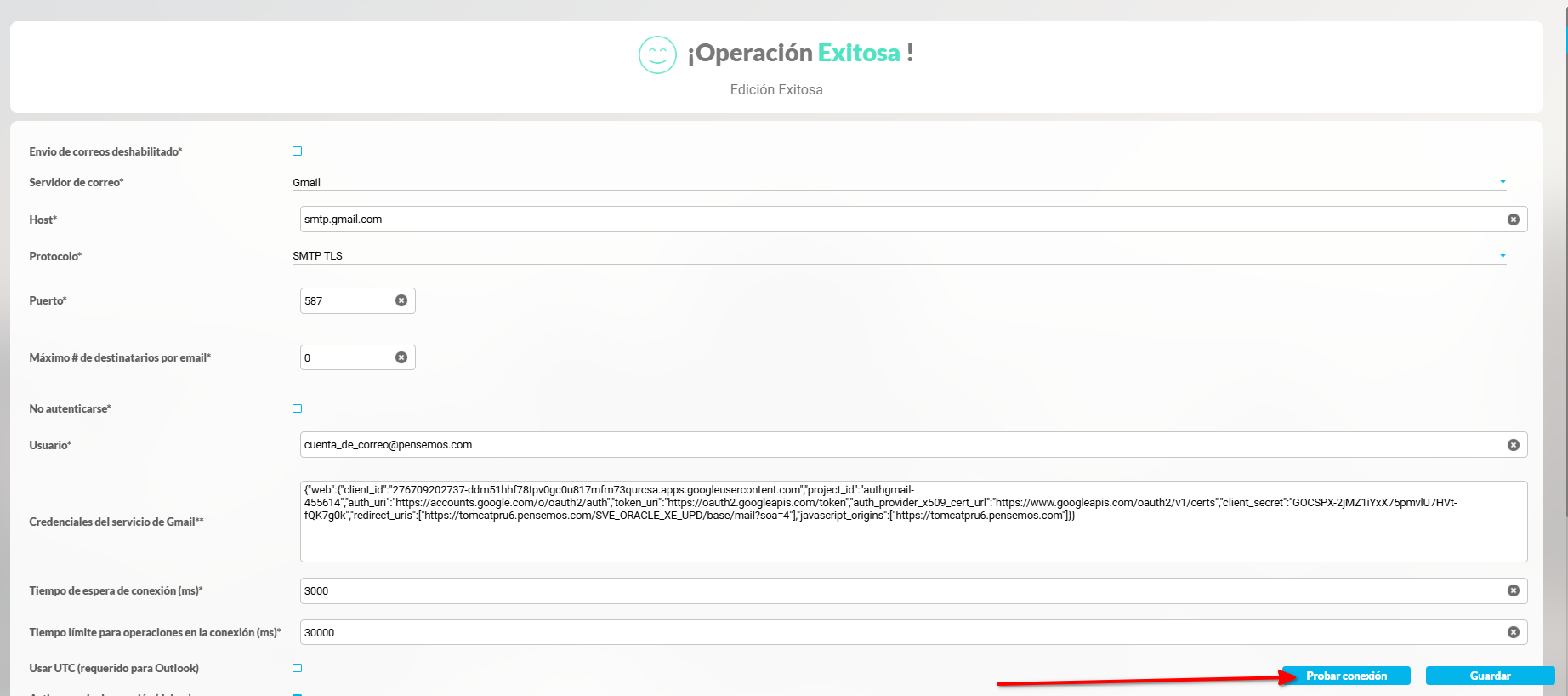The image size is (1568, 696).
Task: Clear the Máximo destinatarios field using X icon
Action: (401, 357)
